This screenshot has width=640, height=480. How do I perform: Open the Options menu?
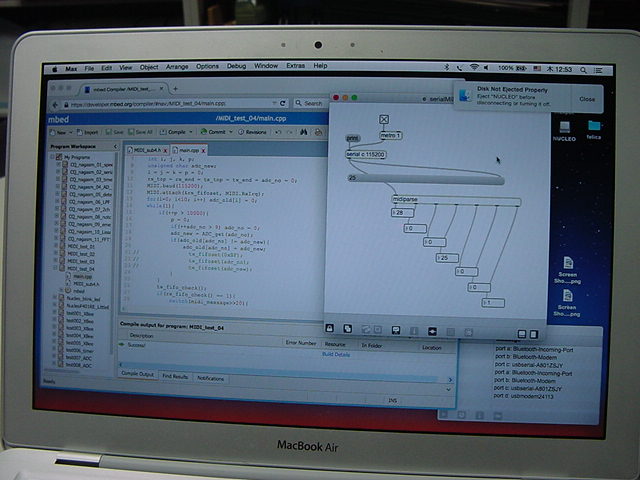coord(207,67)
